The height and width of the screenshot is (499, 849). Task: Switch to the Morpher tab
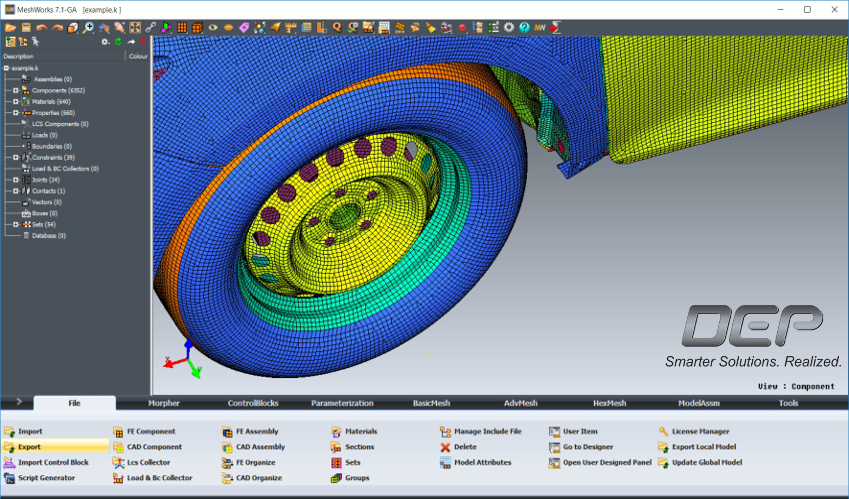pyautogui.click(x=164, y=403)
